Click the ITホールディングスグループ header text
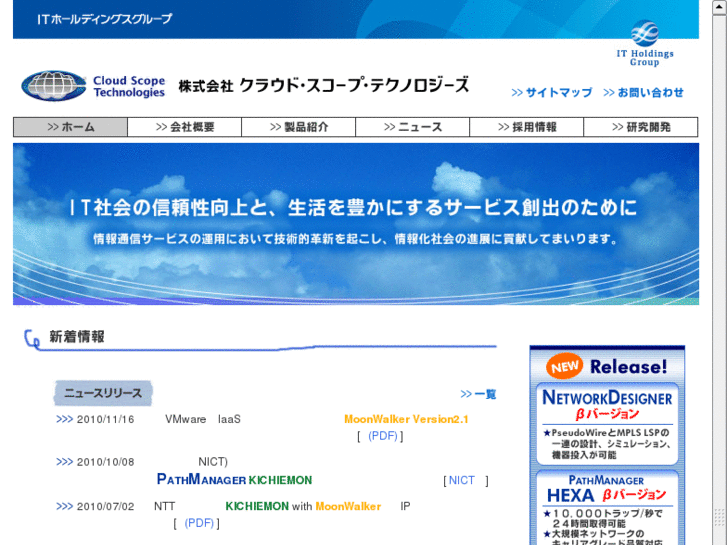 click(x=104, y=19)
